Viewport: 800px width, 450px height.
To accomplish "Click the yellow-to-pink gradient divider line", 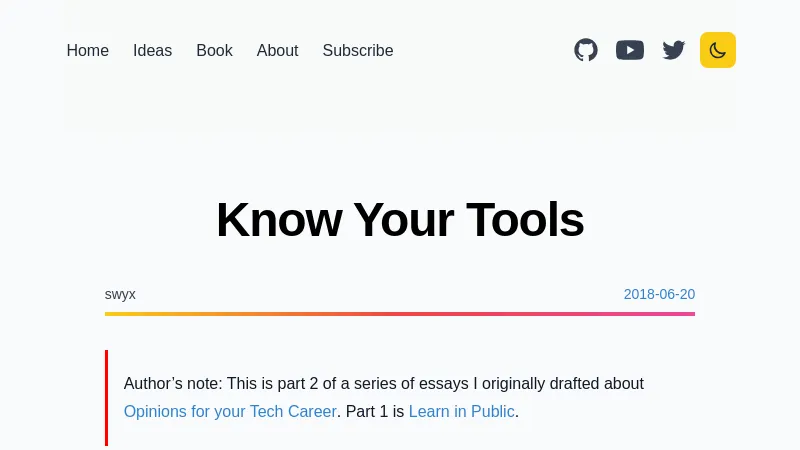I will tap(400, 314).
